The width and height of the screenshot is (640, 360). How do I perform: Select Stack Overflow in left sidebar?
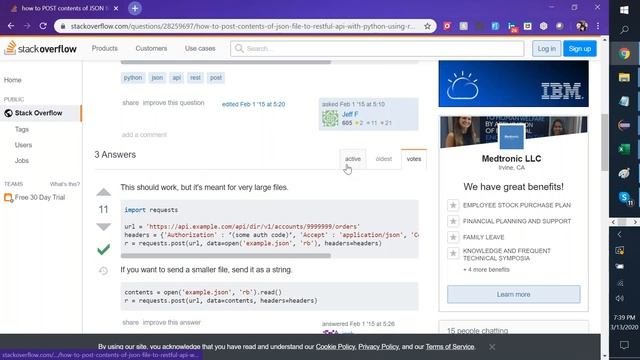click(40, 113)
